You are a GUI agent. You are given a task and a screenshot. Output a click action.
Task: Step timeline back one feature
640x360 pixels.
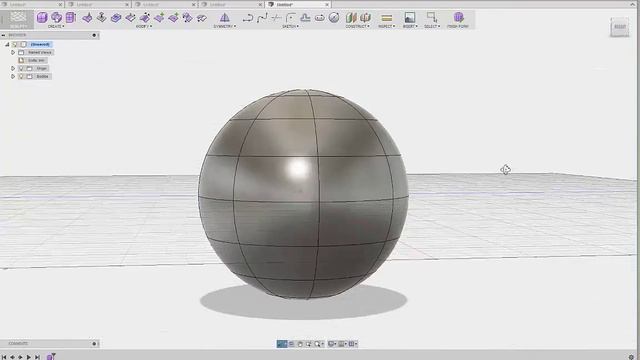12,357
